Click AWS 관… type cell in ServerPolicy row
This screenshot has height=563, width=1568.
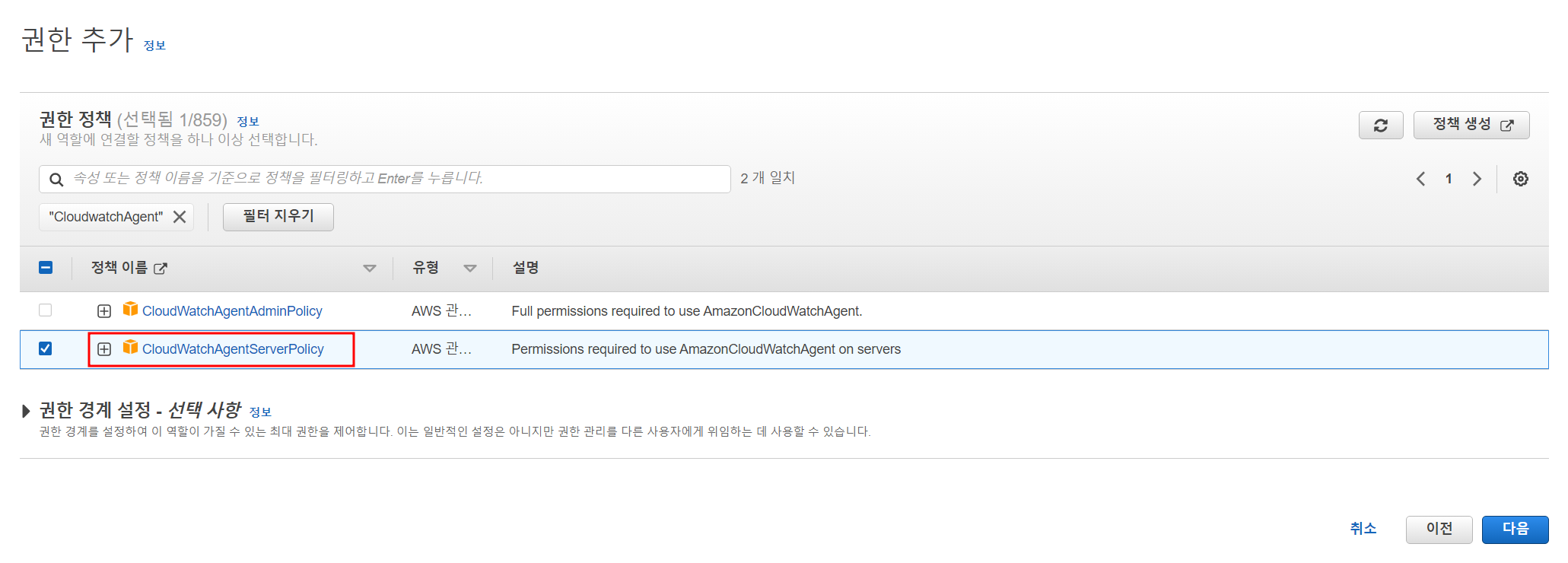(442, 349)
